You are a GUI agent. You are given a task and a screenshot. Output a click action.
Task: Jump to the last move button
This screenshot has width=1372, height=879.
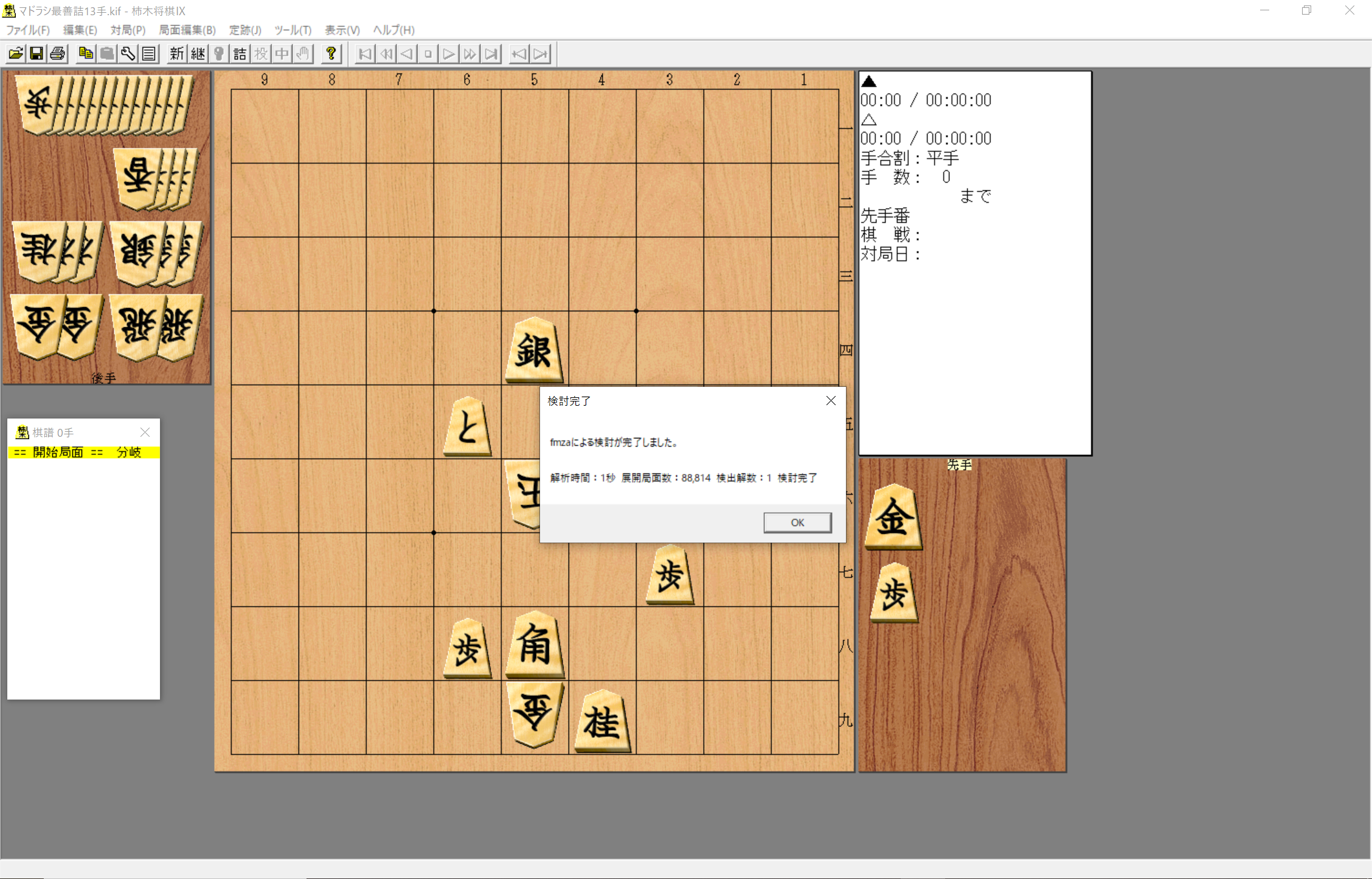coord(491,54)
